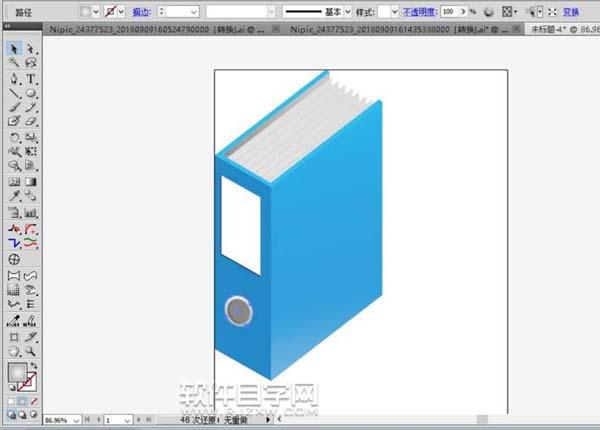
Task: Select the Paintbrush tool
Action: click(x=14, y=108)
